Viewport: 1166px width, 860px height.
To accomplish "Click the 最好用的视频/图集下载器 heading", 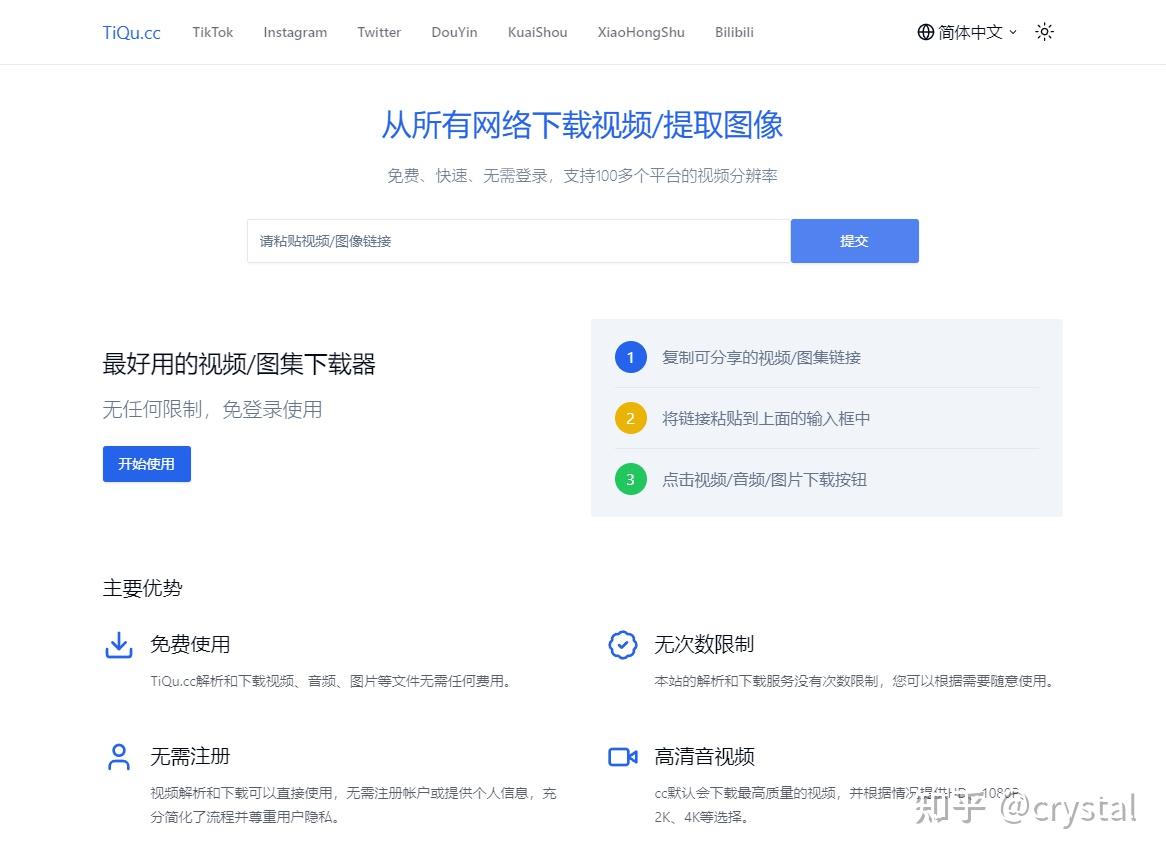I will pos(239,364).
